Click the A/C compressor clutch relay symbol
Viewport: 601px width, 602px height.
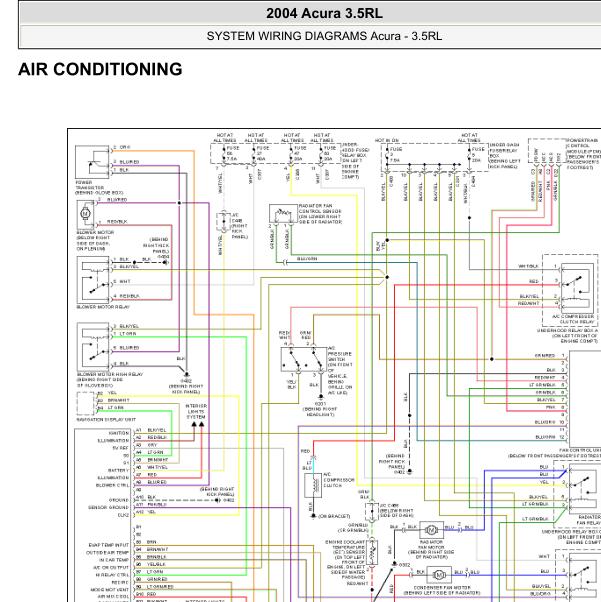click(x=577, y=286)
